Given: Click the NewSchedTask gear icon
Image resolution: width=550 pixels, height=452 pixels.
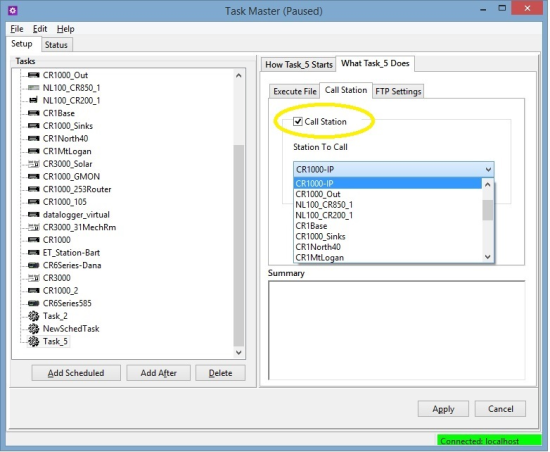Looking at the screenshot, I should [34, 329].
